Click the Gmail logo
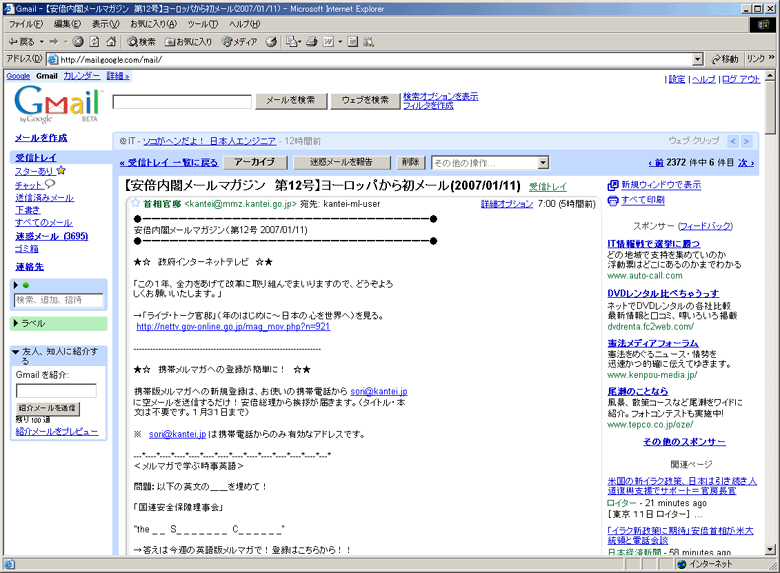This screenshot has height=573, width=780. point(58,103)
